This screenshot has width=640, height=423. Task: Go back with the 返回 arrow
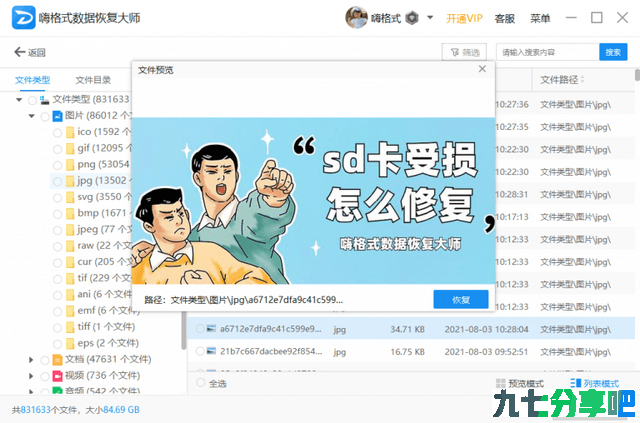tap(30, 52)
